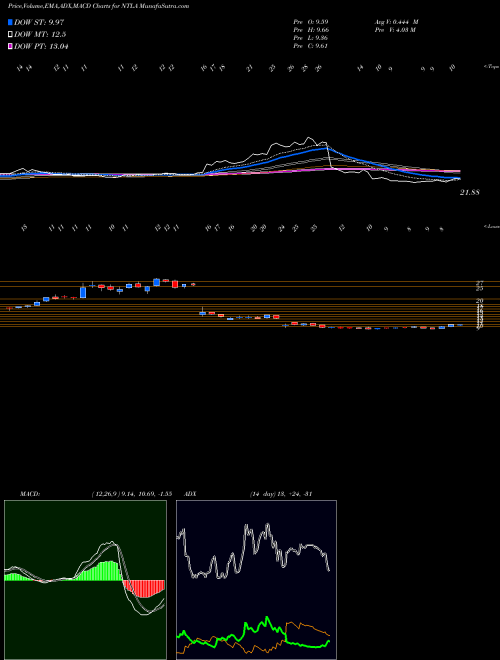This screenshot has width=500, height=660.
Task: Click the 'Pre L: 9.36' value
Action: click(311, 38)
